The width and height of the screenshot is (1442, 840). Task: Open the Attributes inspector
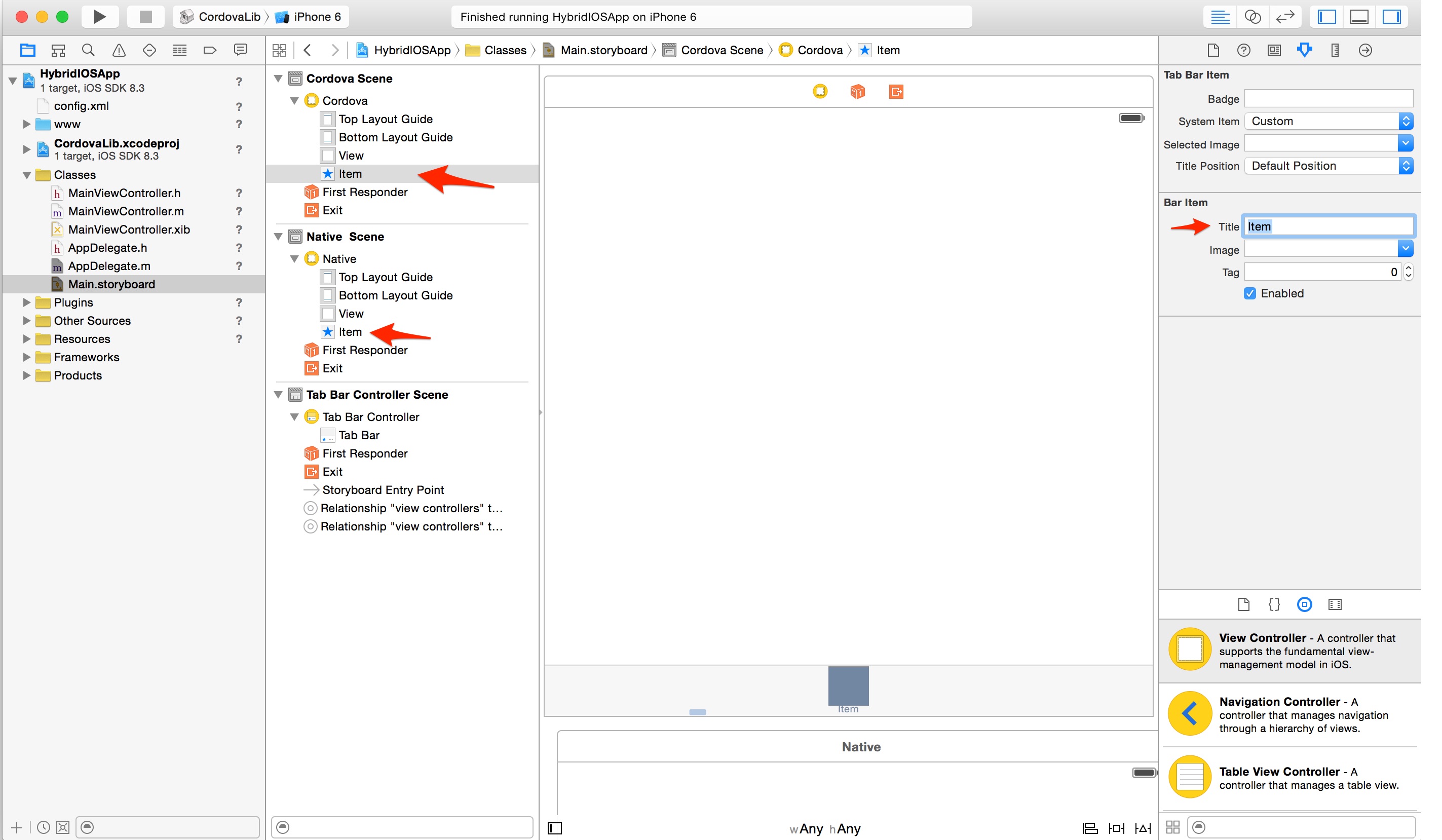tap(1305, 50)
